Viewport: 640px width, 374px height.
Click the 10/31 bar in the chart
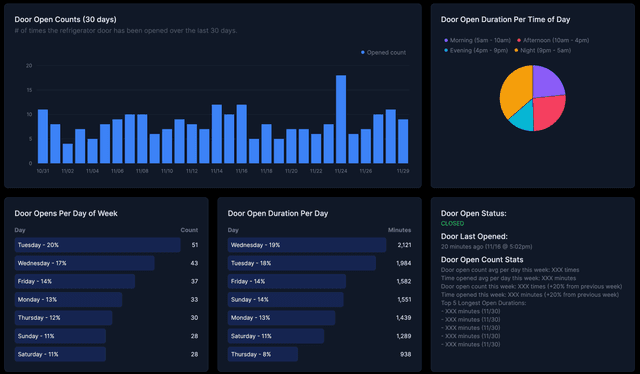point(43,136)
